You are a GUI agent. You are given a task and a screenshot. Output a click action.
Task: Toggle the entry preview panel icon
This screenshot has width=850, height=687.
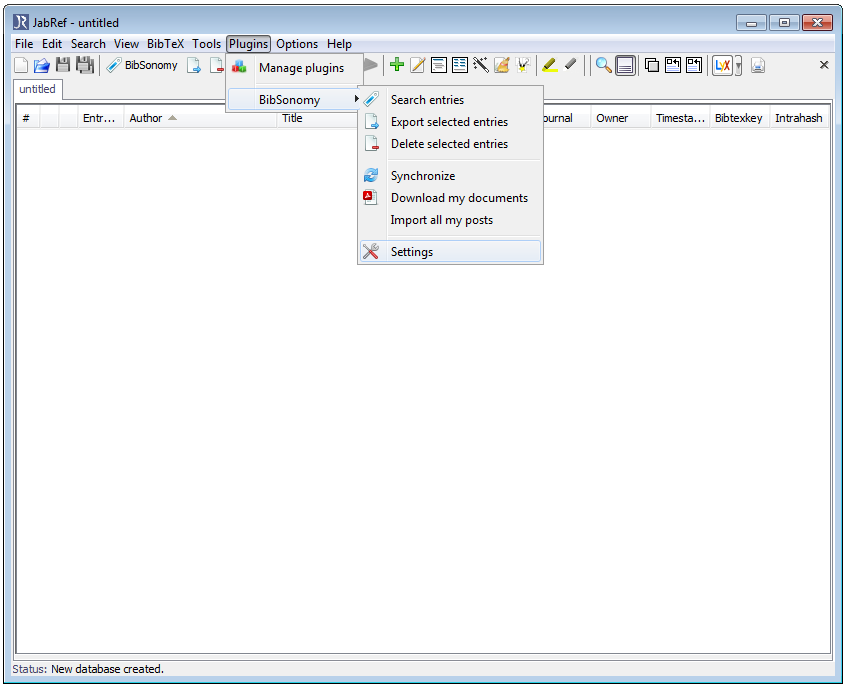click(x=626, y=66)
